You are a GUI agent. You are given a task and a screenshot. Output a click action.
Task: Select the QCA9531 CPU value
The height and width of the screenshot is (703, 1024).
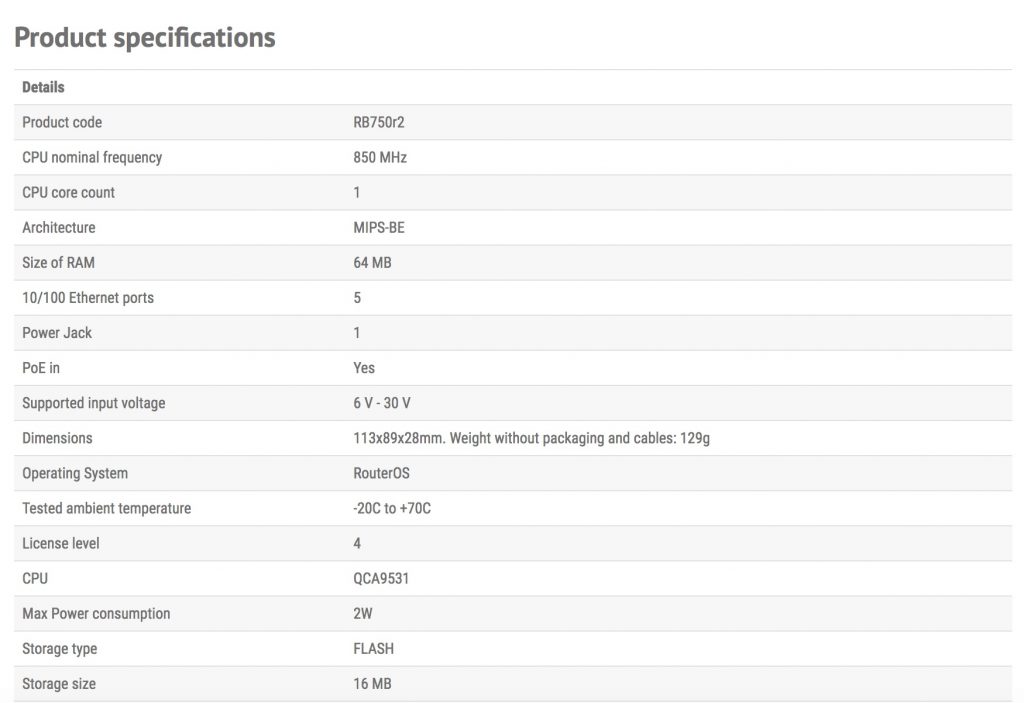pos(381,578)
